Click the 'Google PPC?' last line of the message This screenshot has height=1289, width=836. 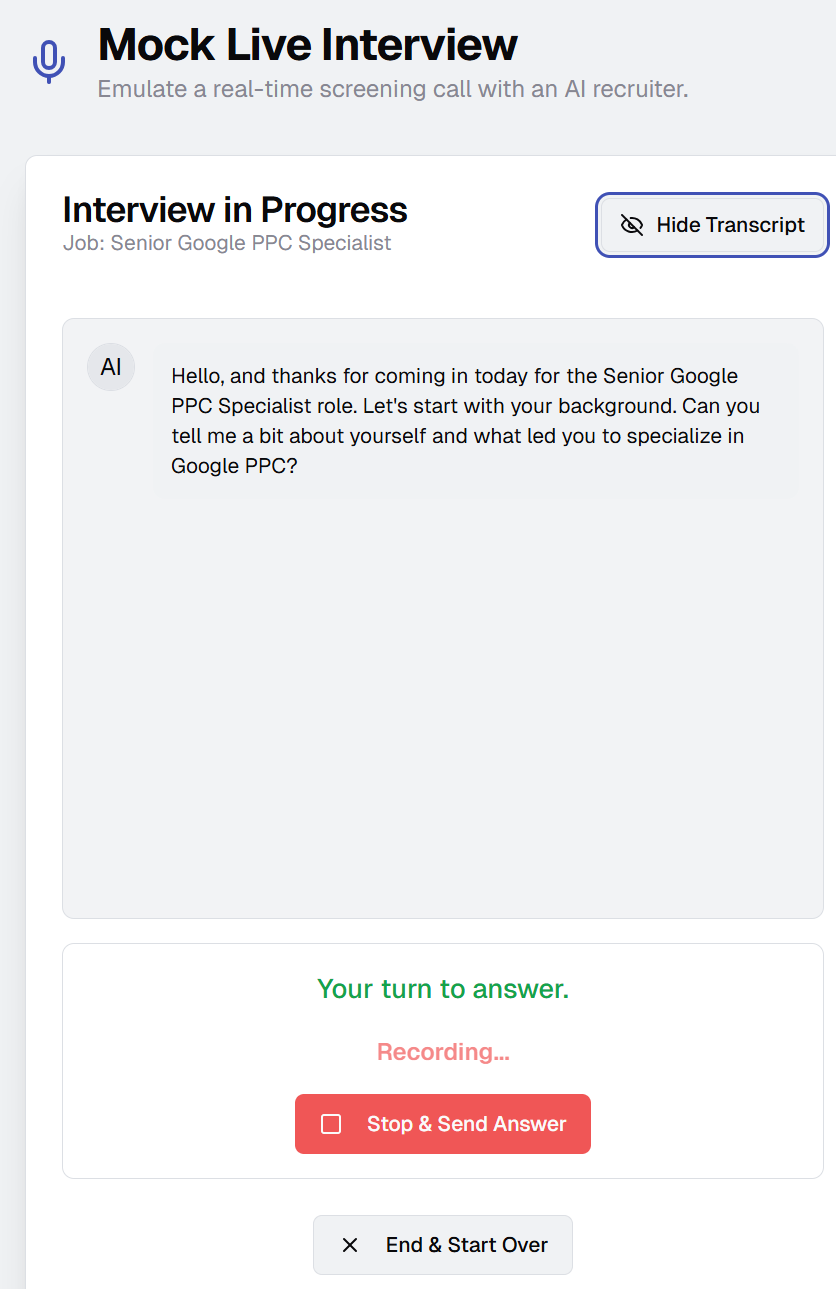[234, 466]
